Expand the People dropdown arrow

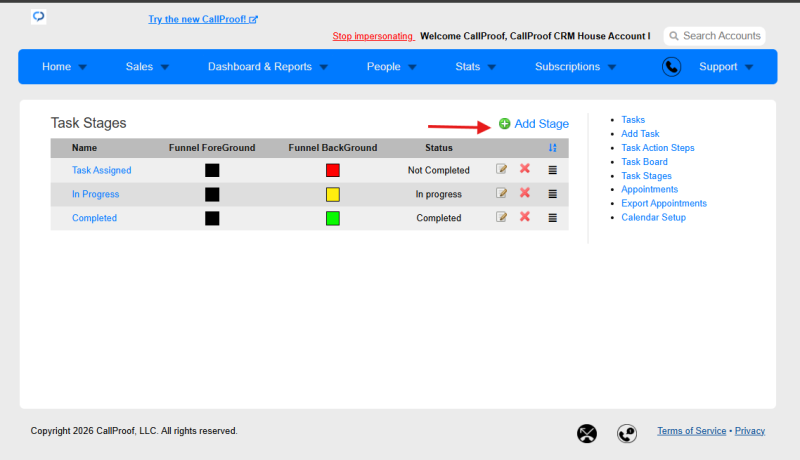[x=412, y=67]
